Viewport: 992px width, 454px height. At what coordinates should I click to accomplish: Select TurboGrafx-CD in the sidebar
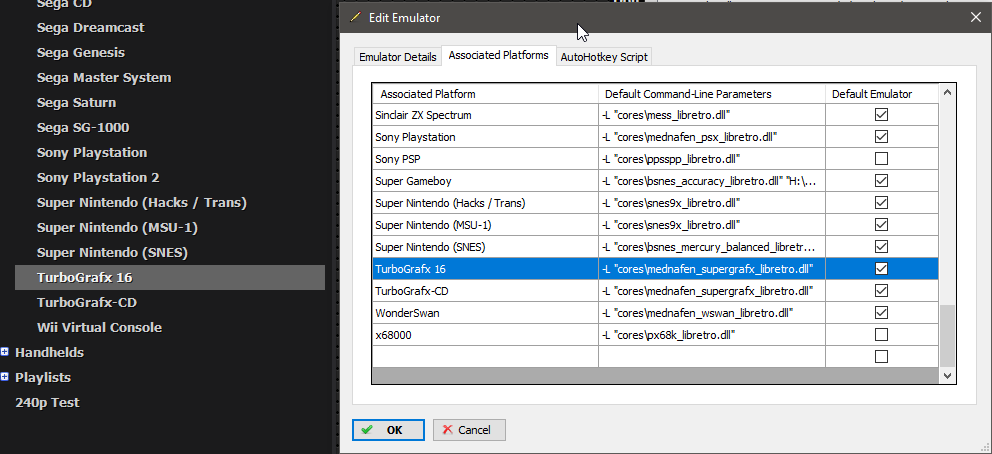87,303
